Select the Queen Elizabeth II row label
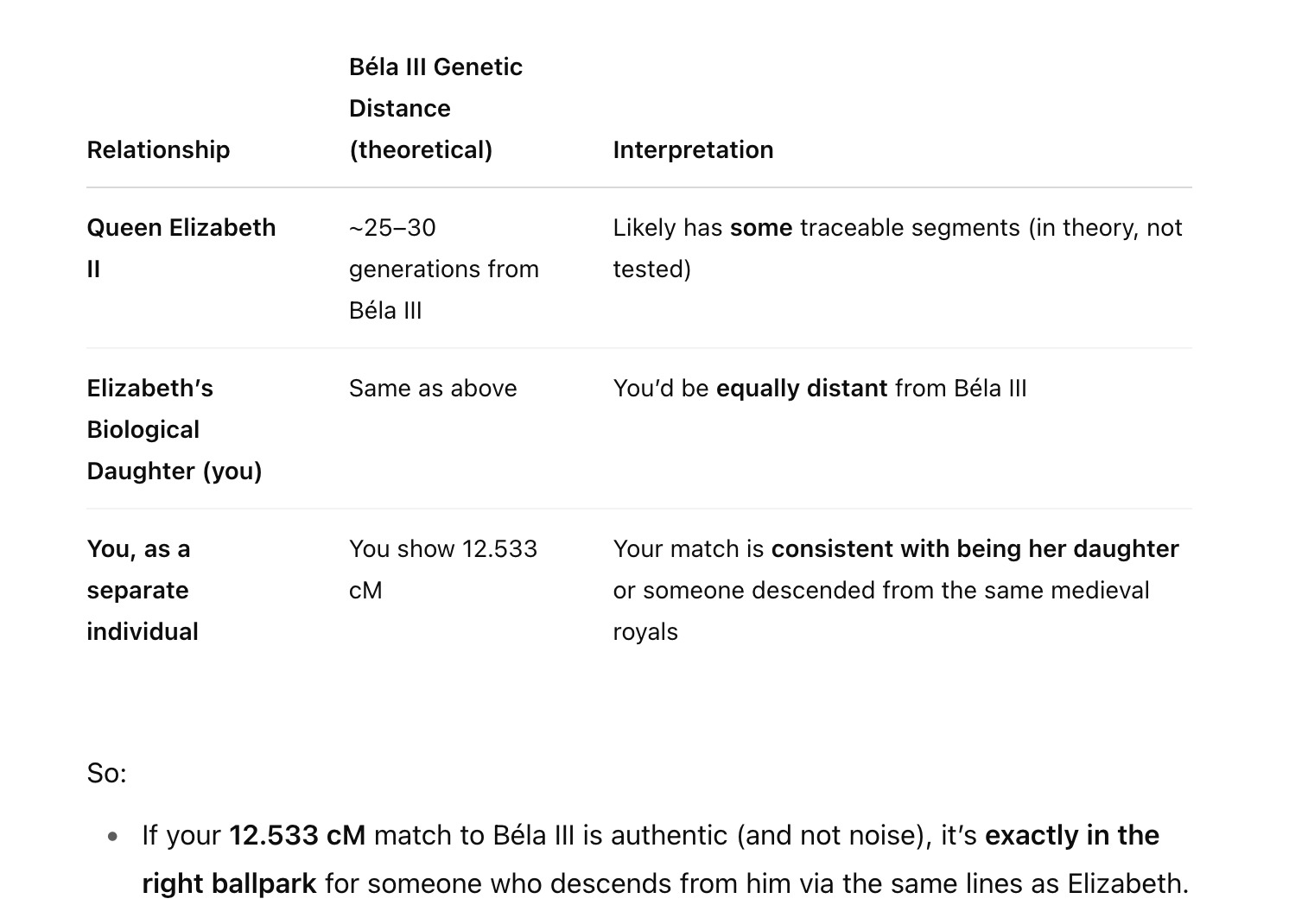The image size is (1308, 924). coord(181,248)
